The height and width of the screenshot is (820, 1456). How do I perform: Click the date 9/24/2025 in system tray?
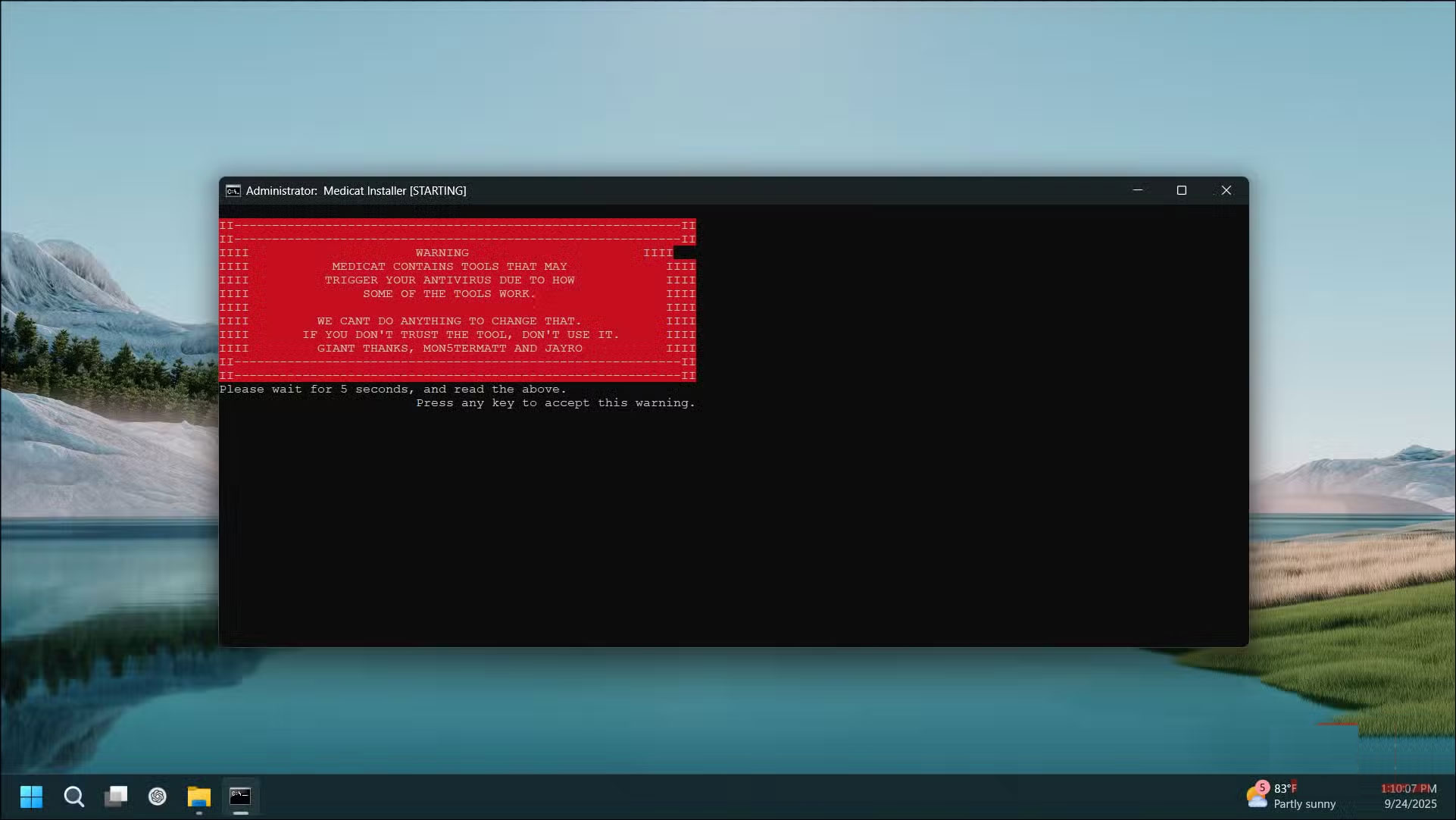(x=1410, y=804)
